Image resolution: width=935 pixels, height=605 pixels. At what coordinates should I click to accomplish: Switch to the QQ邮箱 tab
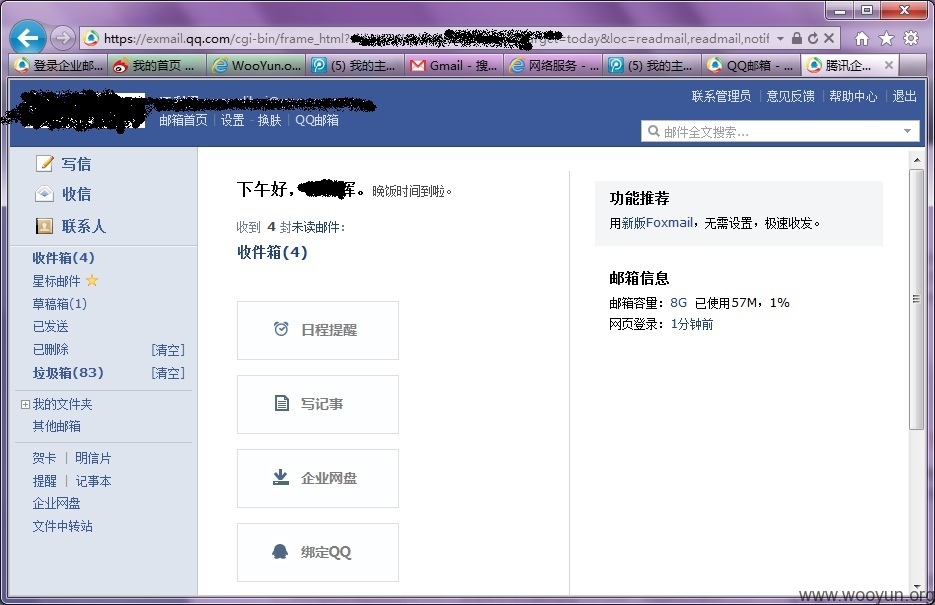coord(751,65)
